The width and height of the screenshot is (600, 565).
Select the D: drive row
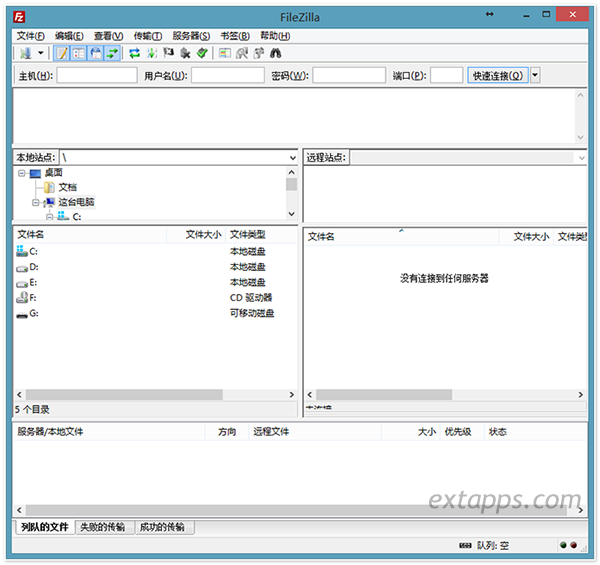point(155,267)
